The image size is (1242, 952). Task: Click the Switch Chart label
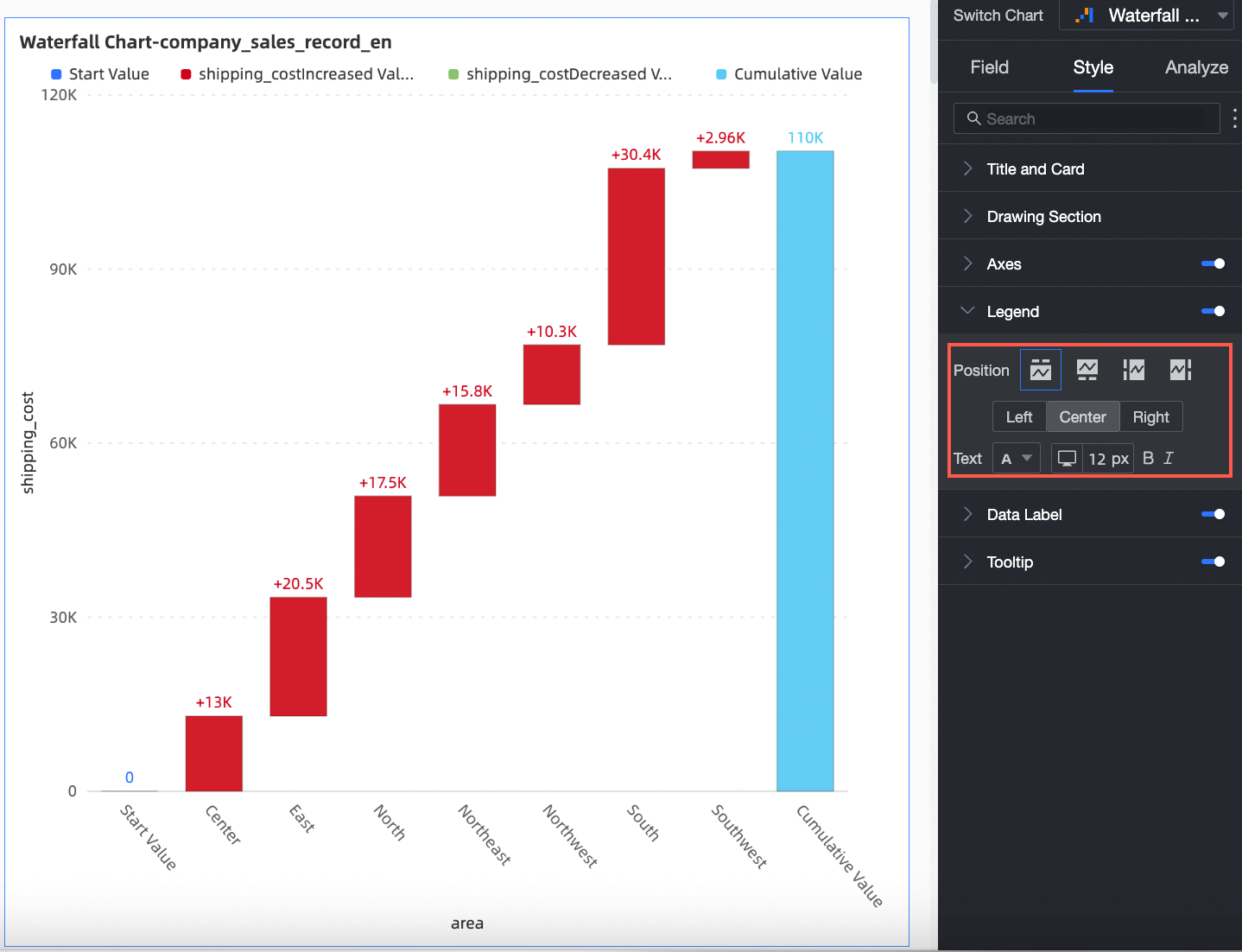(x=998, y=16)
